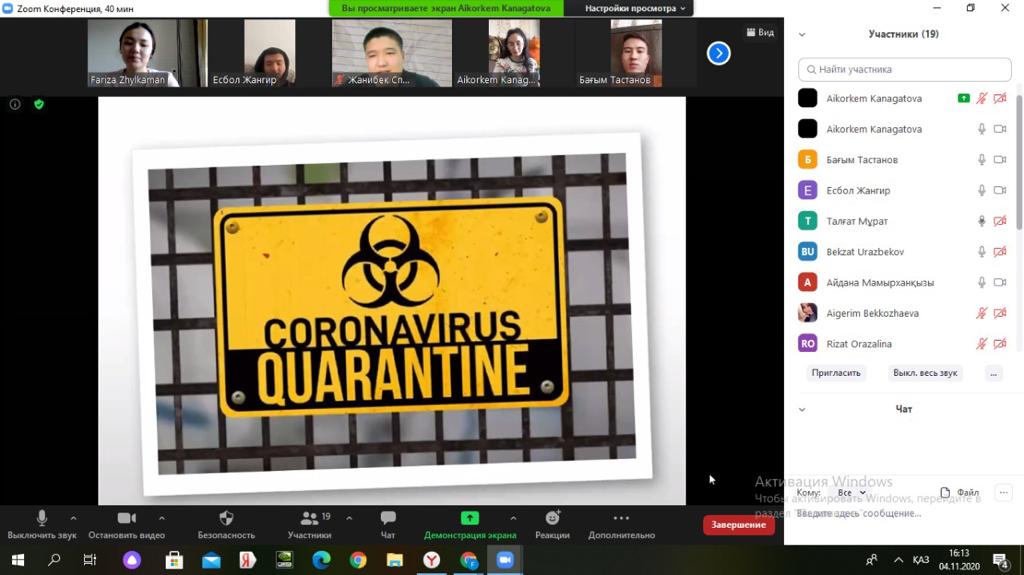The height and width of the screenshot is (575, 1024).
Task: Toggle the Participants panel button
Action: 310,525
